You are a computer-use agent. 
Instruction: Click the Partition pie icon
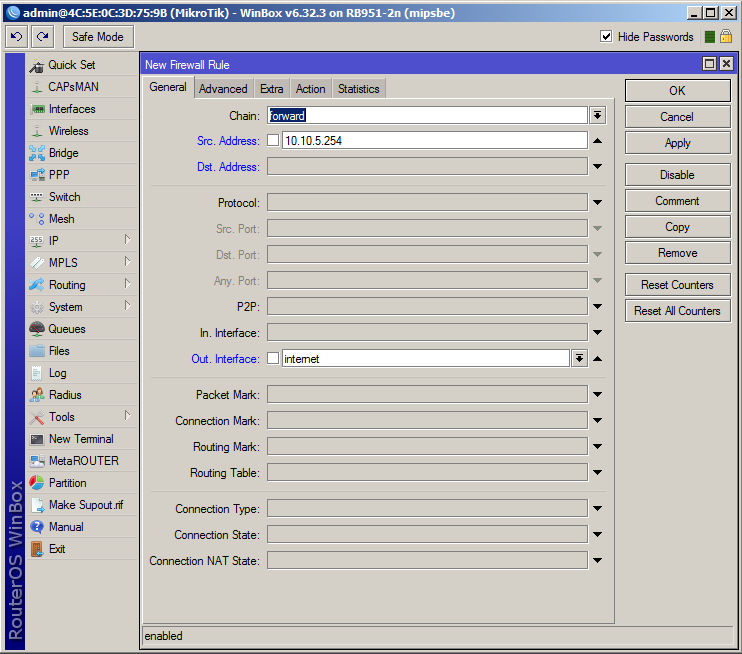coord(36,483)
